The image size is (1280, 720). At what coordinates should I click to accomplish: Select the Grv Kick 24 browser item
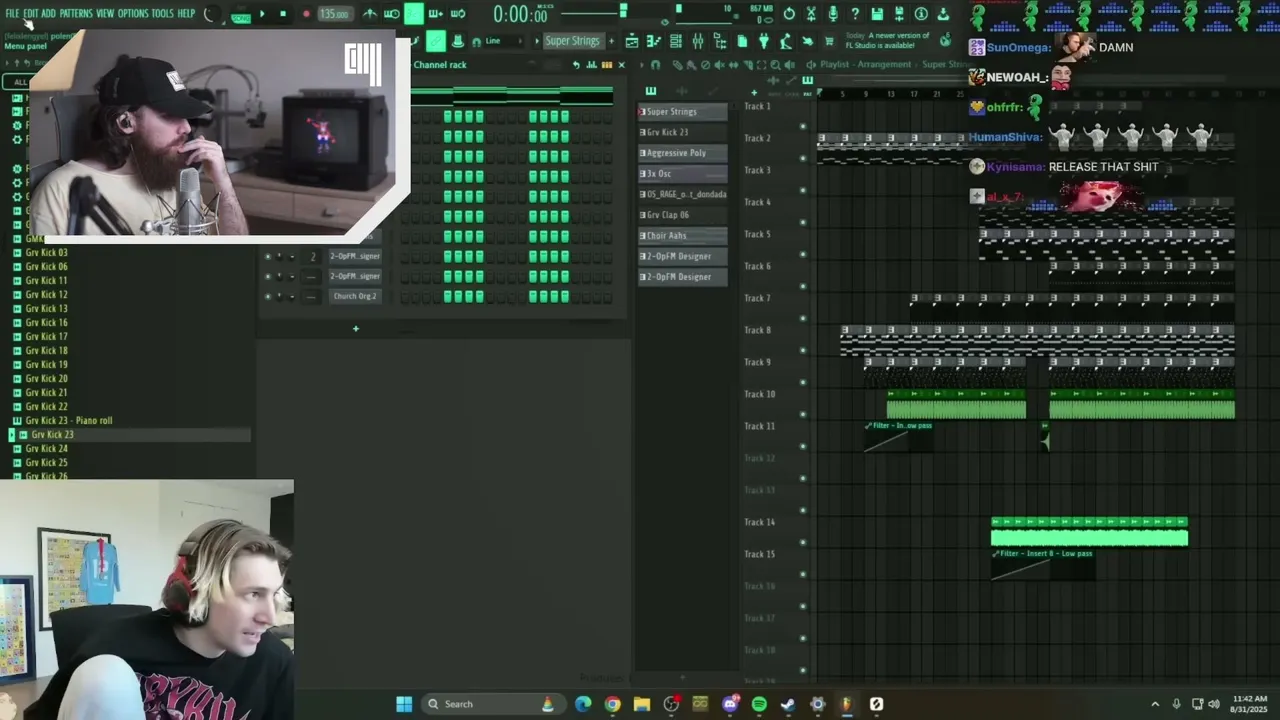[46, 449]
